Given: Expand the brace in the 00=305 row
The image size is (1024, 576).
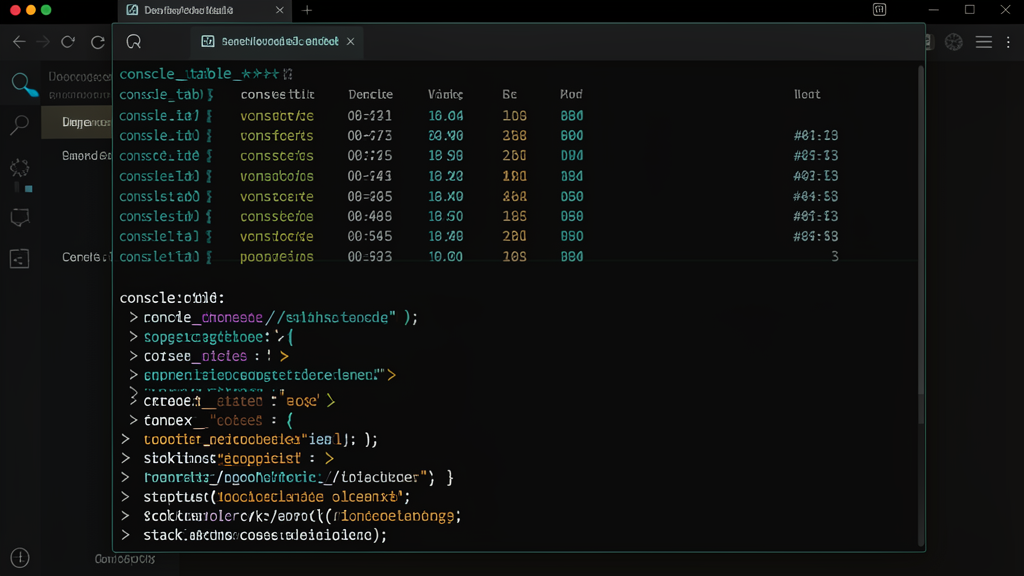Looking at the screenshot, I should point(209,197).
